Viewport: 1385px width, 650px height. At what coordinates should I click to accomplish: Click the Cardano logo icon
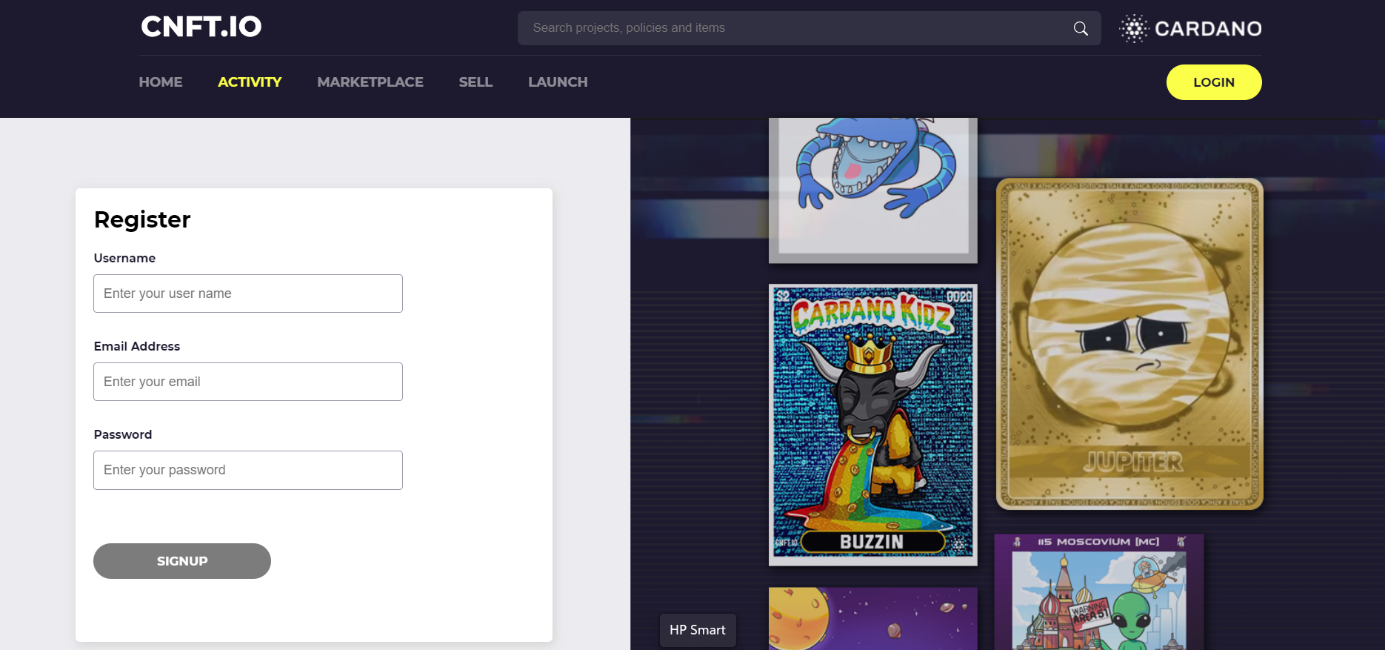[1133, 28]
